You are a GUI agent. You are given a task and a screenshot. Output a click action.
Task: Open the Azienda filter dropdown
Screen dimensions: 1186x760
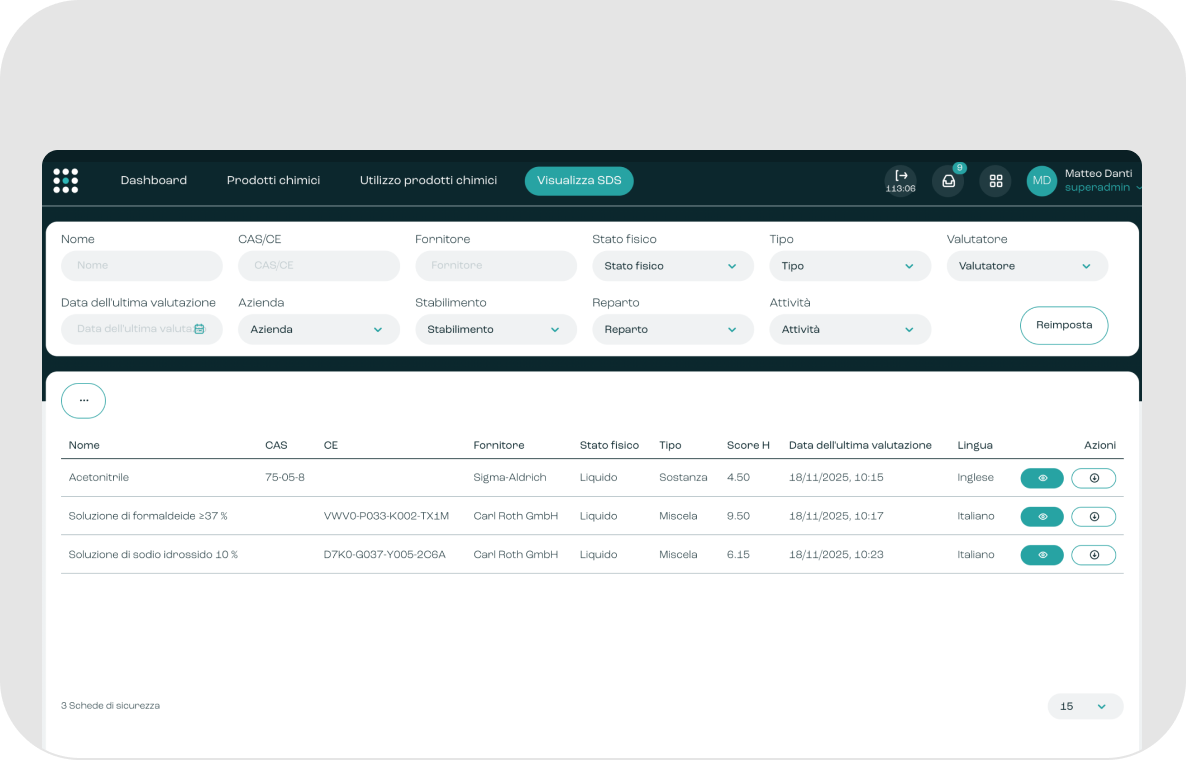[x=319, y=330]
